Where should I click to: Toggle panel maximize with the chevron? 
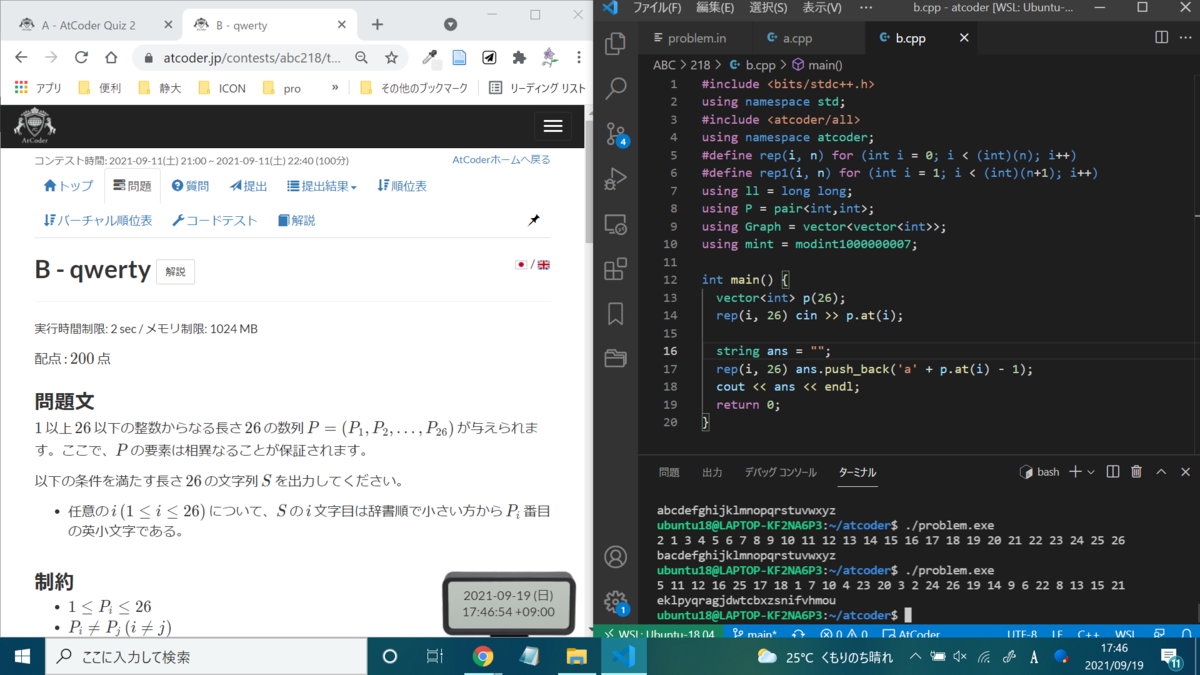point(1160,471)
